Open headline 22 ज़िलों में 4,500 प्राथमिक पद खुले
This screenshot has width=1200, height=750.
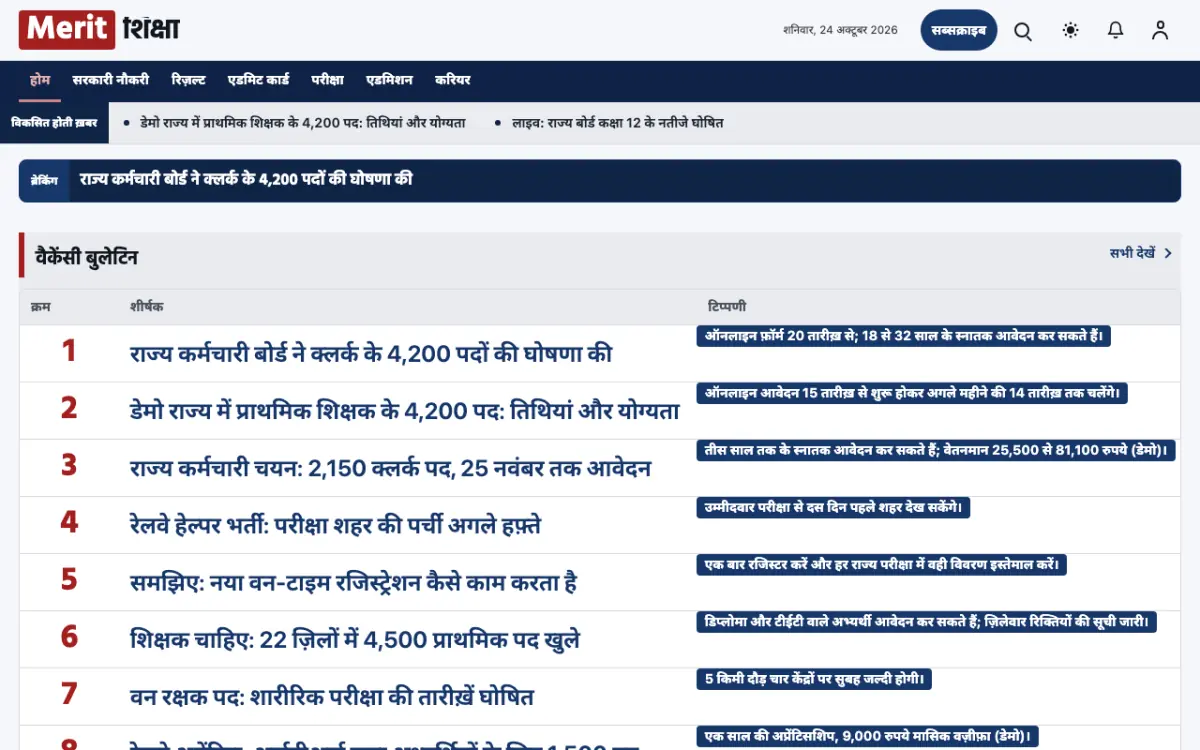coord(355,639)
